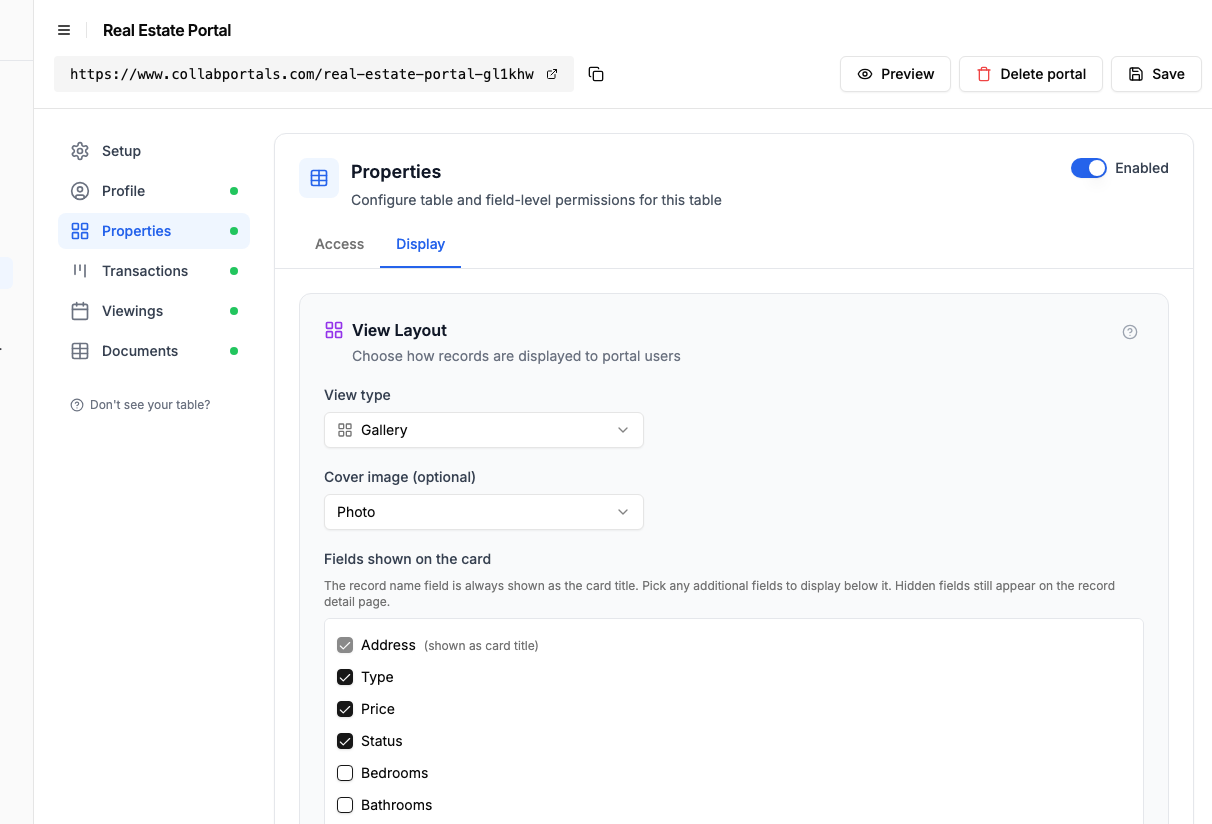Check the Bedrooms field checkbox

[345, 773]
